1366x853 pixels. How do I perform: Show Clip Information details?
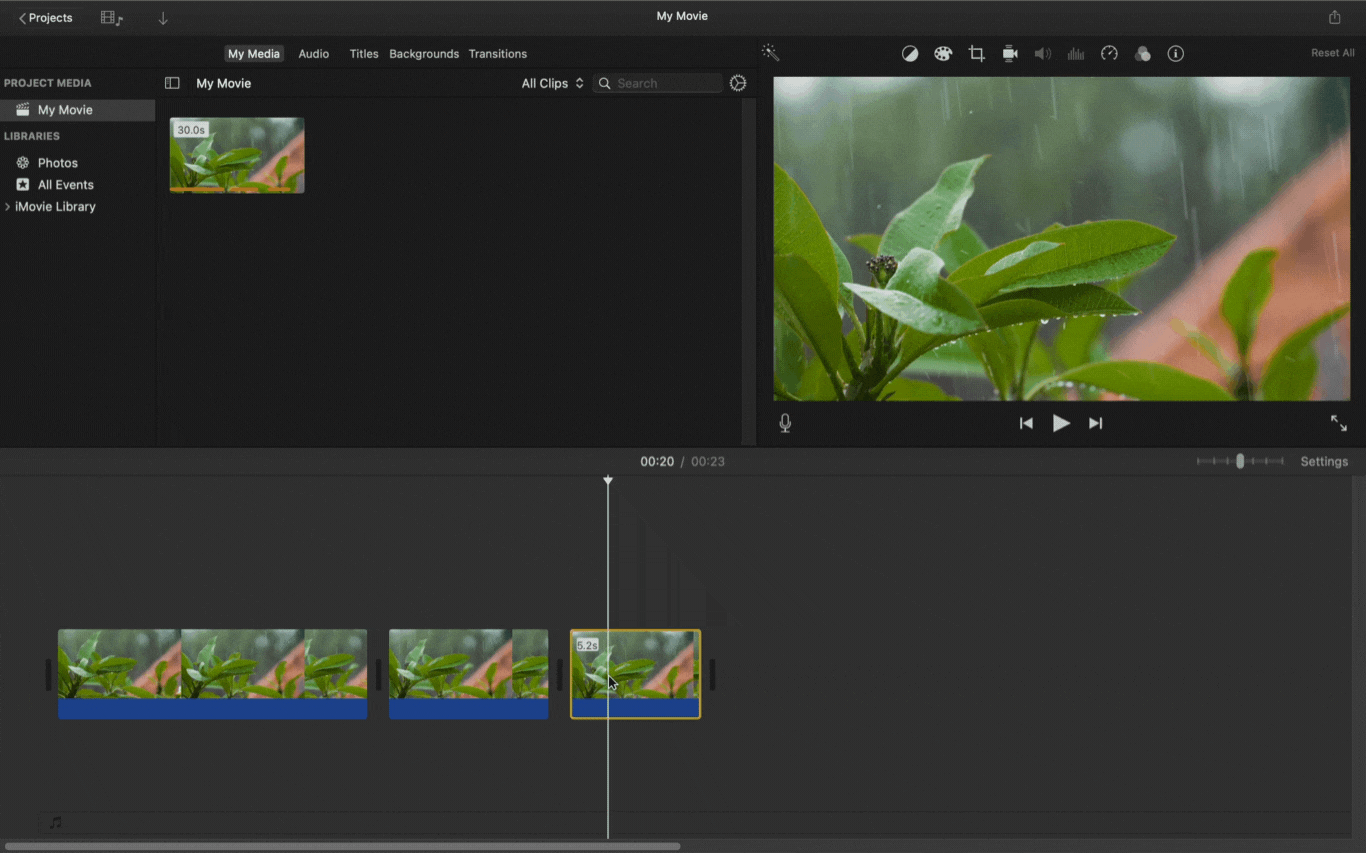(1175, 53)
